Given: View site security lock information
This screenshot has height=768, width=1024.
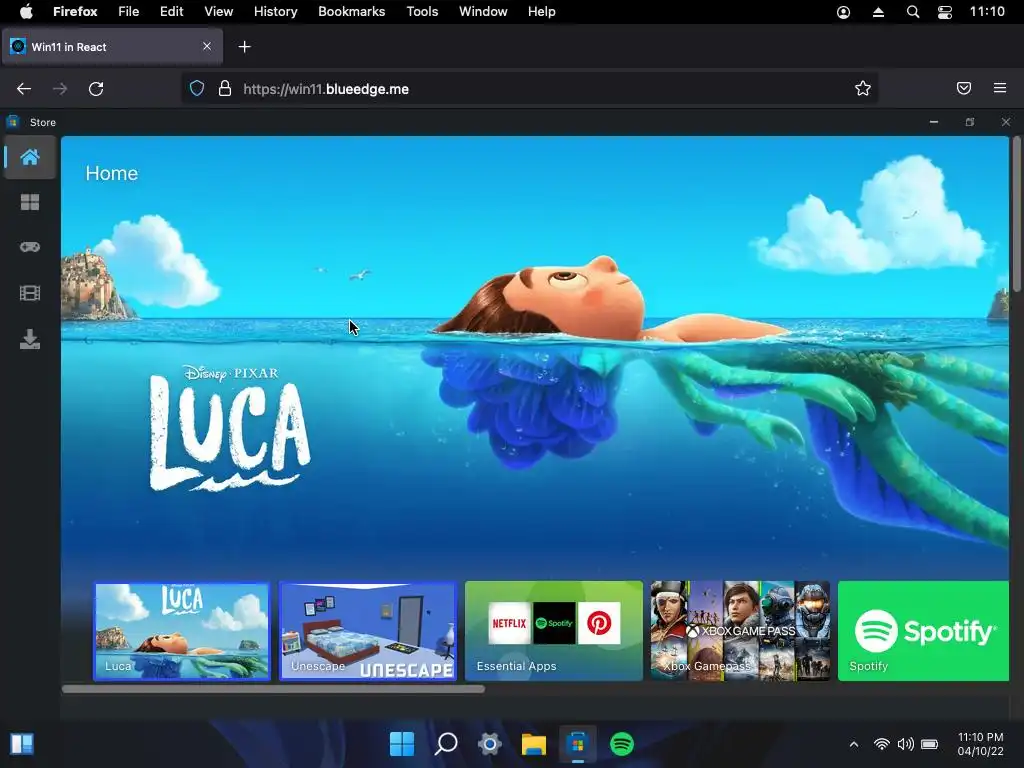Looking at the screenshot, I should (x=225, y=88).
